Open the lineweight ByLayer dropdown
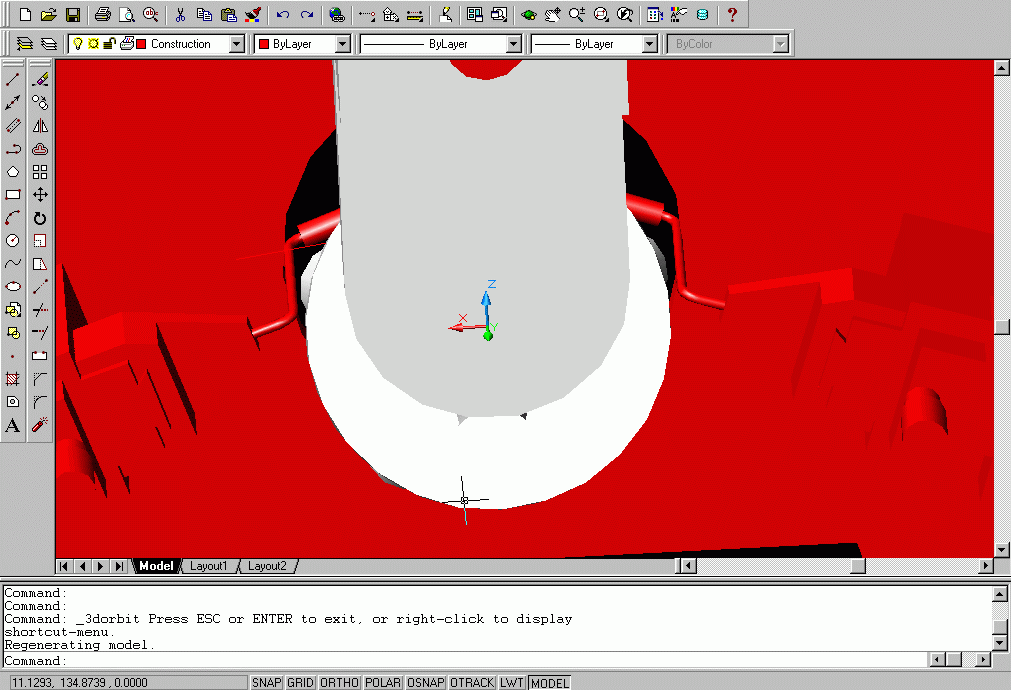1011x690 pixels. click(x=649, y=44)
